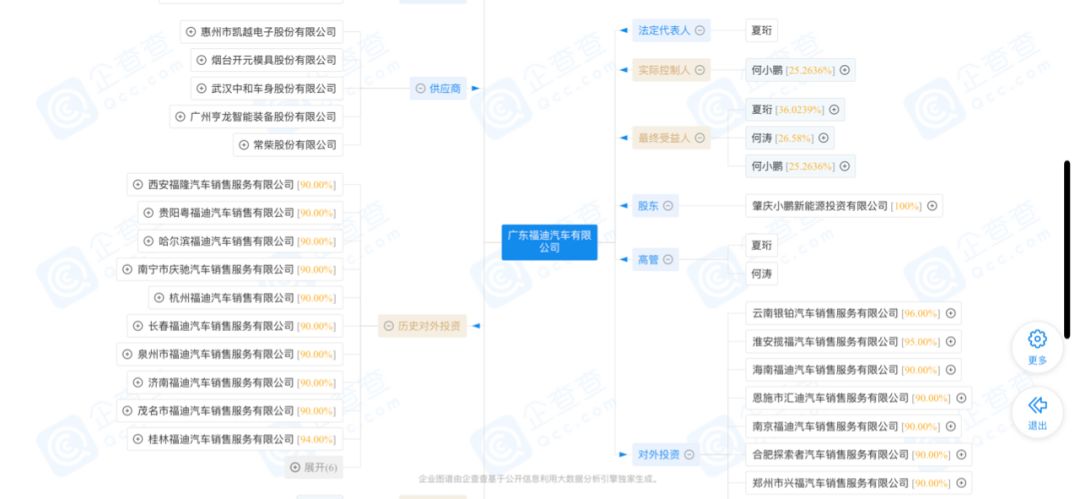Expand 海南福迪汽车销售服务有限公司 node
1080x499 pixels.
pyautogui.click(x=951, y=369)
